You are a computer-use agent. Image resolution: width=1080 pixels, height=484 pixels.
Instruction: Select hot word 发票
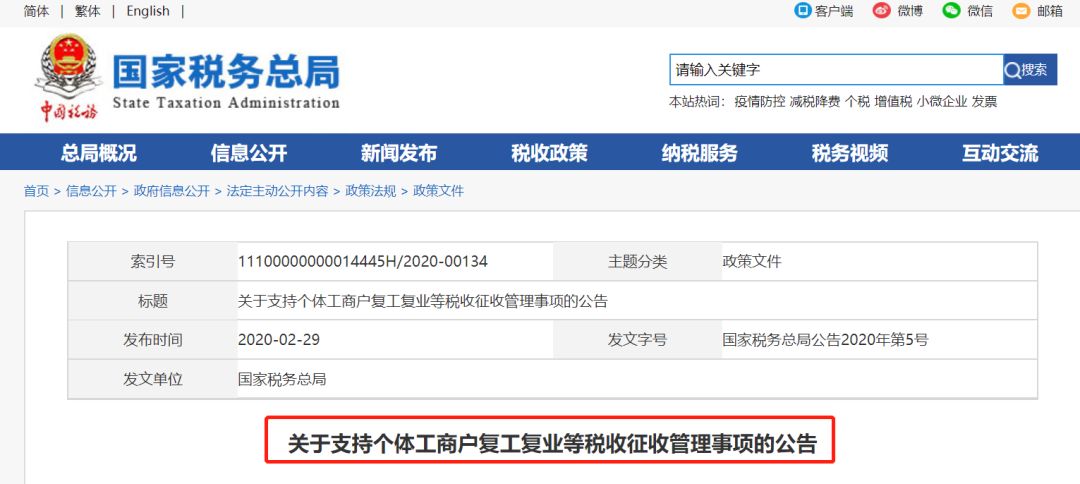point(984,102)
